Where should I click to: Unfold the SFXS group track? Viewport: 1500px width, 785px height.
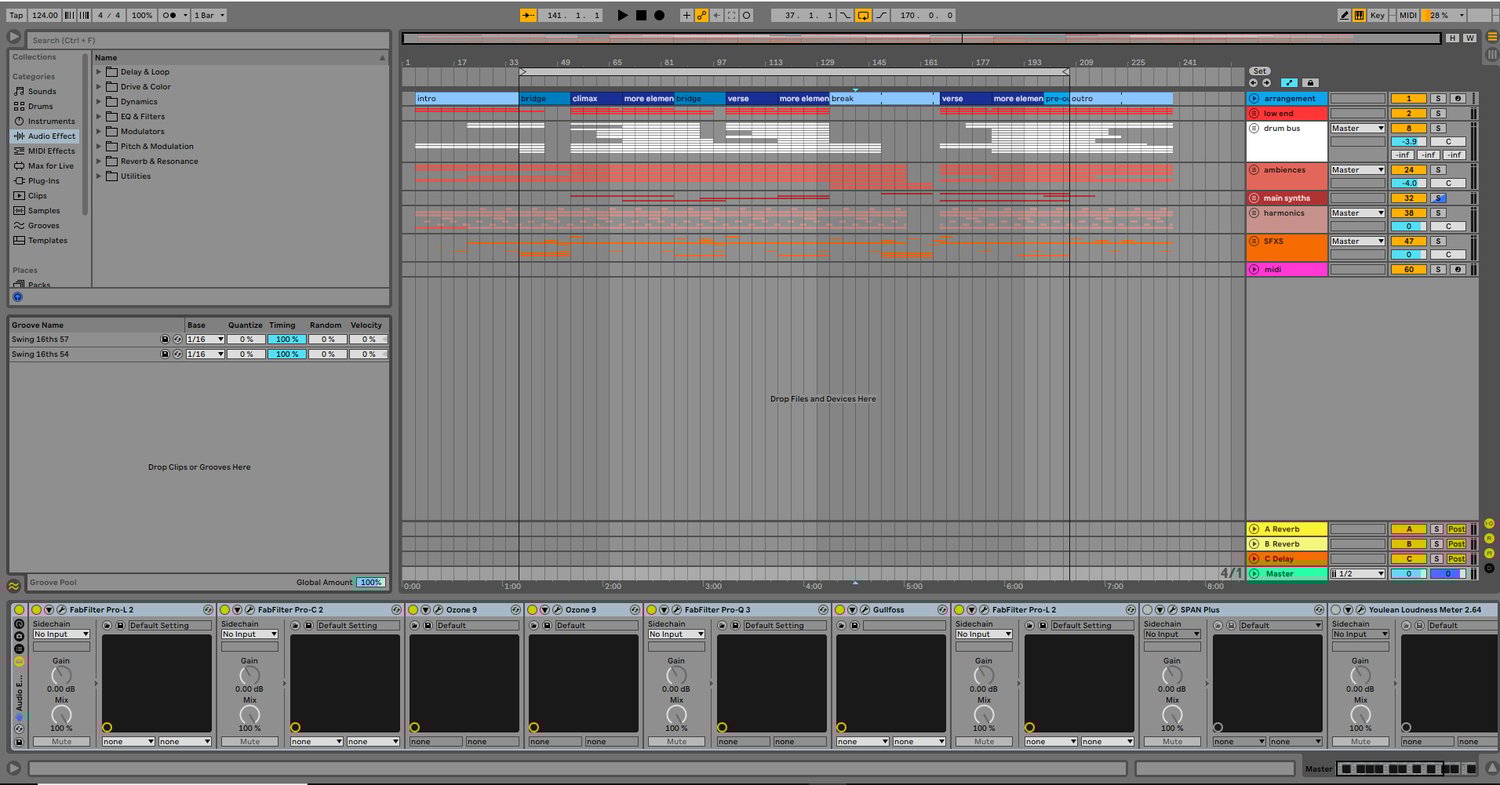point(1254,241)
